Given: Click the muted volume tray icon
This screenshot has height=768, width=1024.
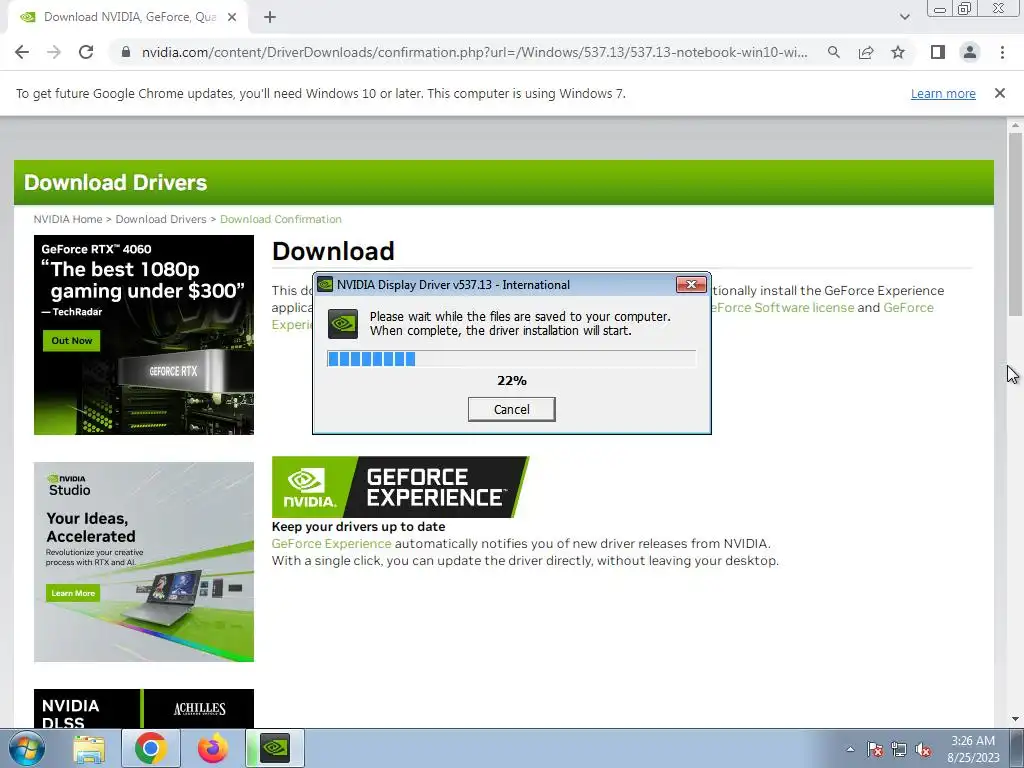Looking at the screenshot, I should click(923, 749).
